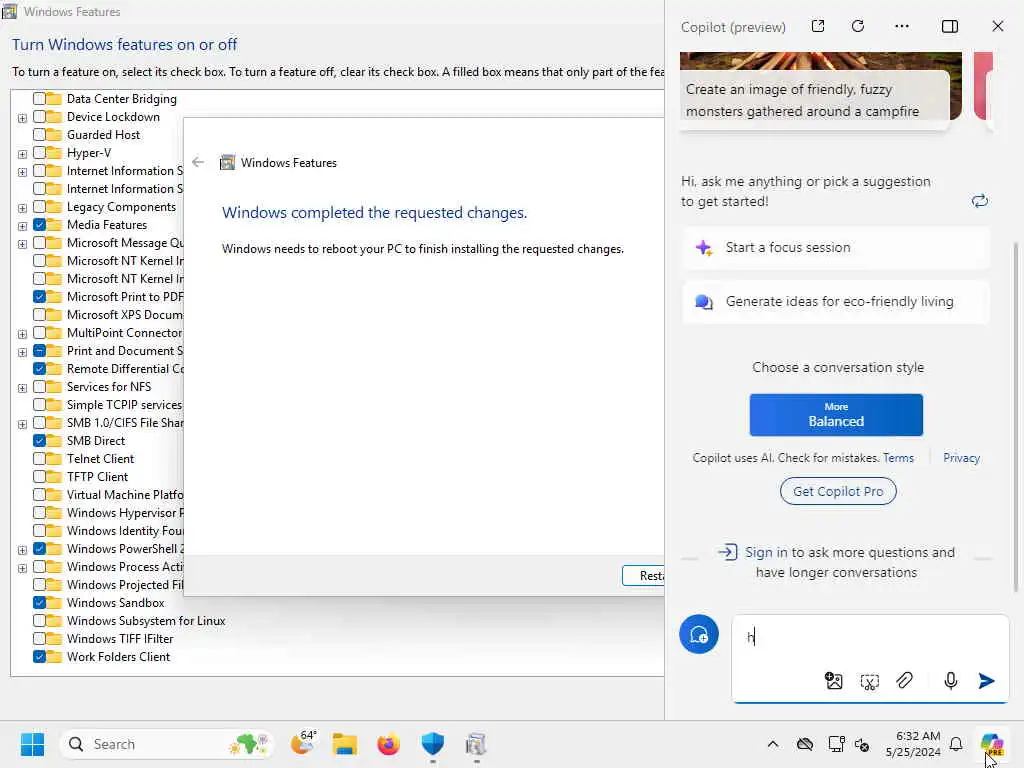The image size is (1024, 768).
Task: Choose More Balanced conversation style
Action: pos(836,415)
